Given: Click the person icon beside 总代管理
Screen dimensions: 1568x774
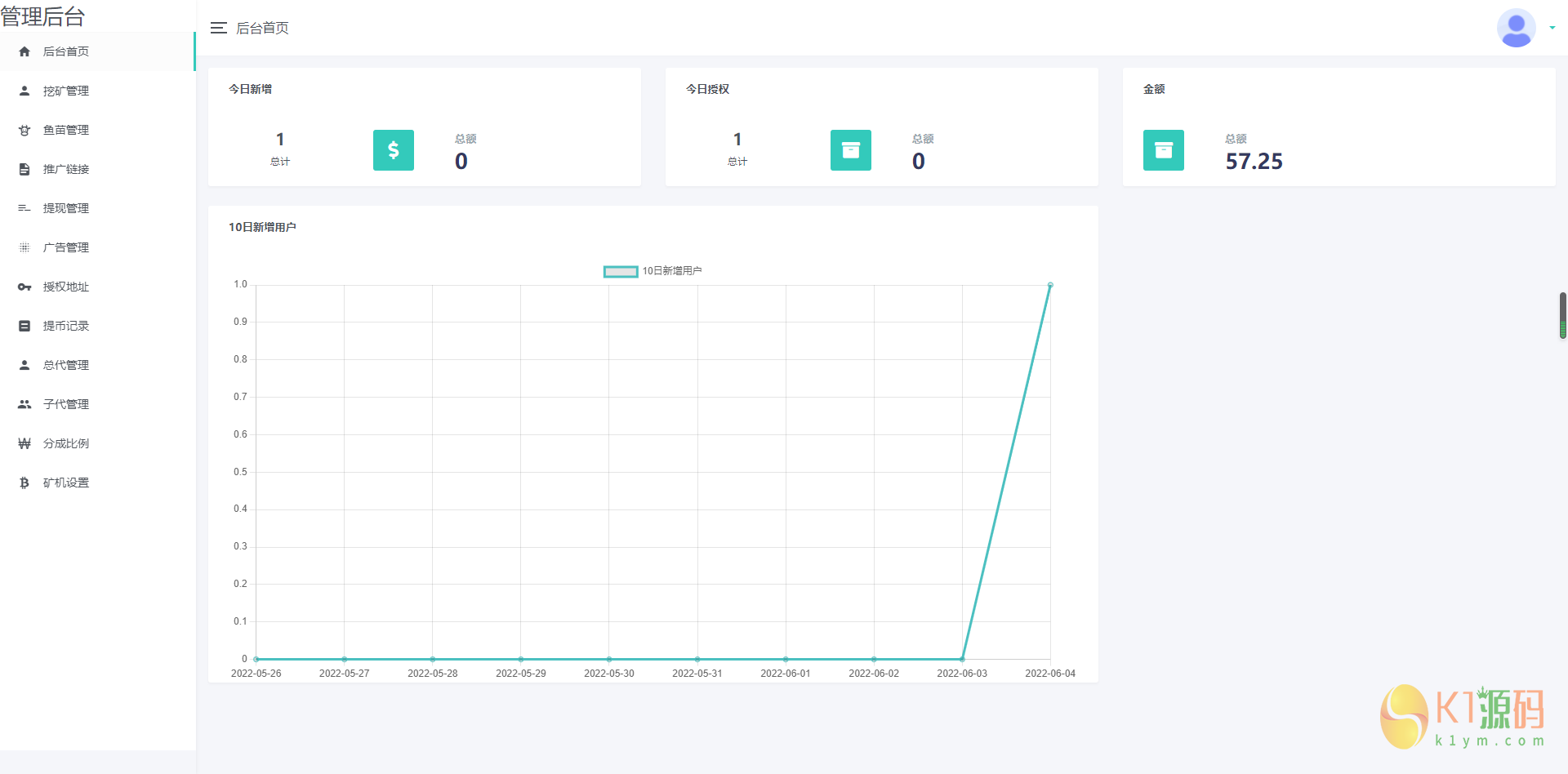Looking at the screenshot, I should [x=24, y=365].
